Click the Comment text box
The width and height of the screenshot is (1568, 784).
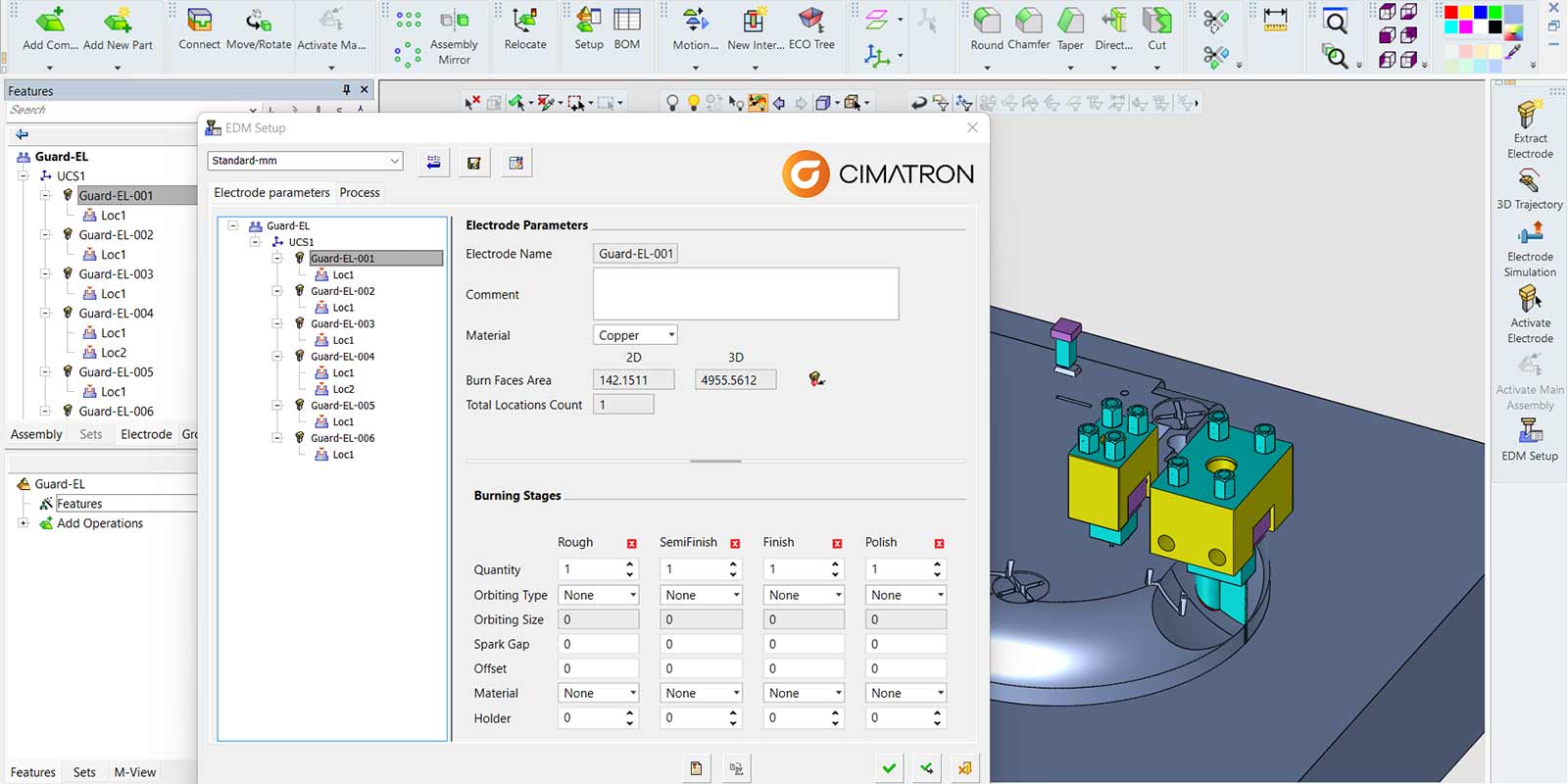pos(746,294)
